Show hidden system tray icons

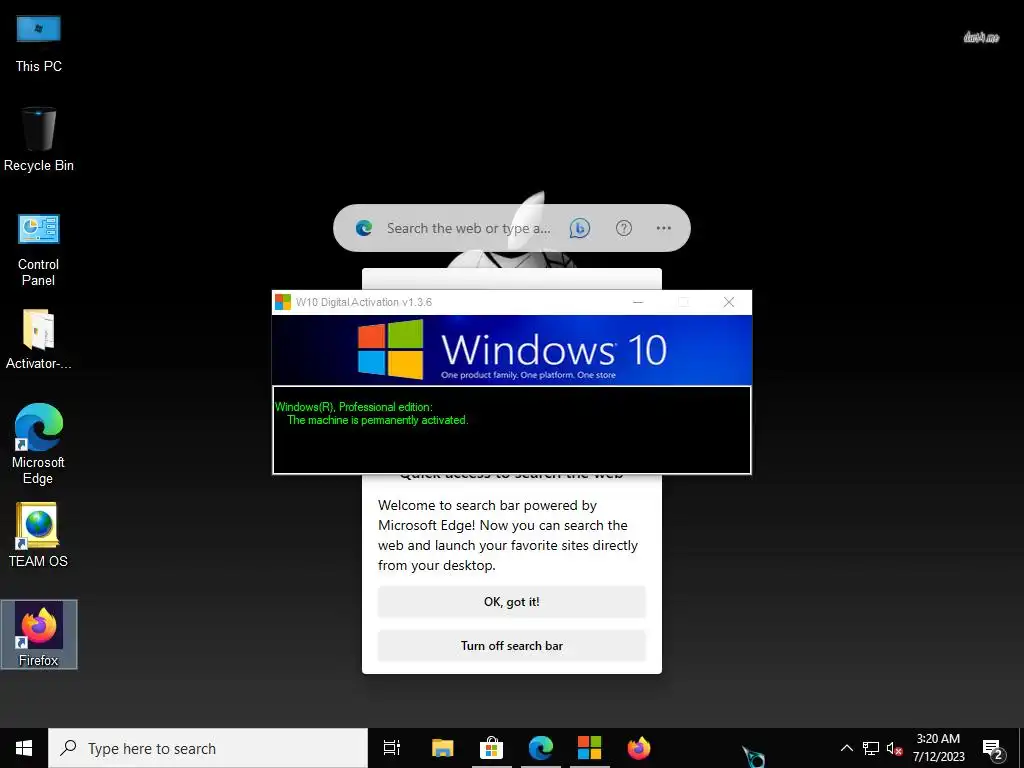(846, 748)
